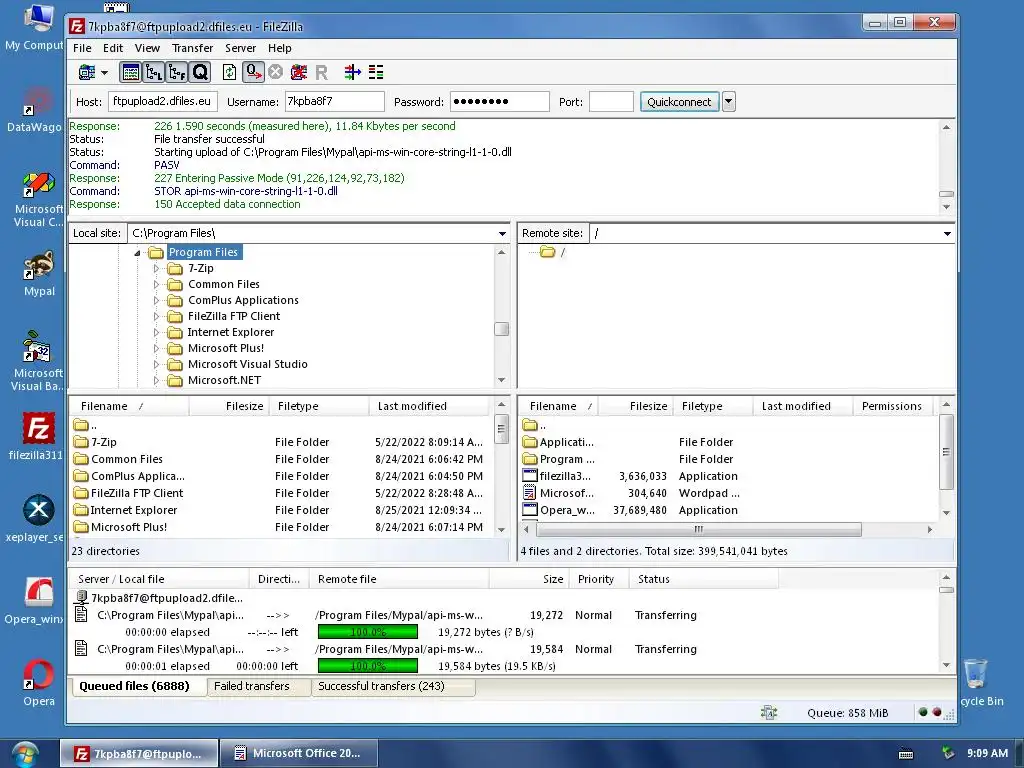Click the 19,272 bytes transfer progress bar
Image resolution: width=1024 pixels, height=768 pixels.
(x=368, y=632)
